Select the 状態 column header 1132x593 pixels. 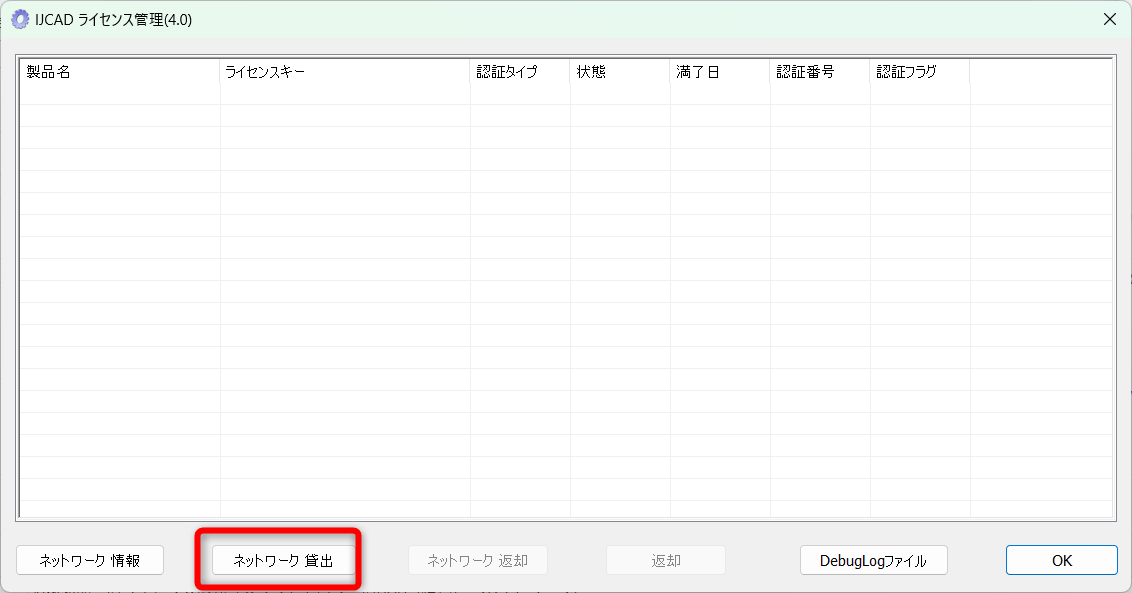(x=620, y=72)
